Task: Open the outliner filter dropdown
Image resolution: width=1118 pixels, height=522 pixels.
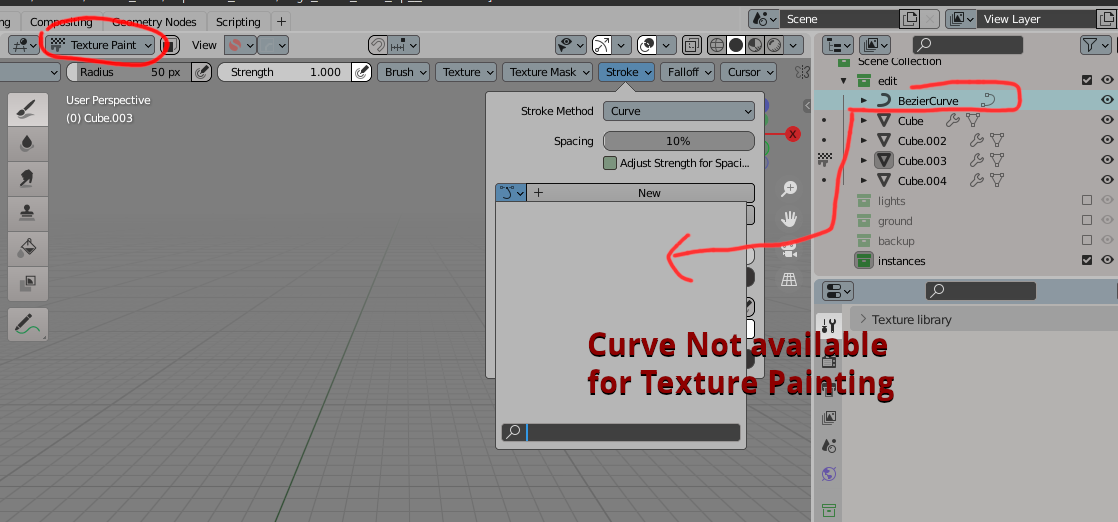Action: pyautogui.click(x=1094, y=45)
